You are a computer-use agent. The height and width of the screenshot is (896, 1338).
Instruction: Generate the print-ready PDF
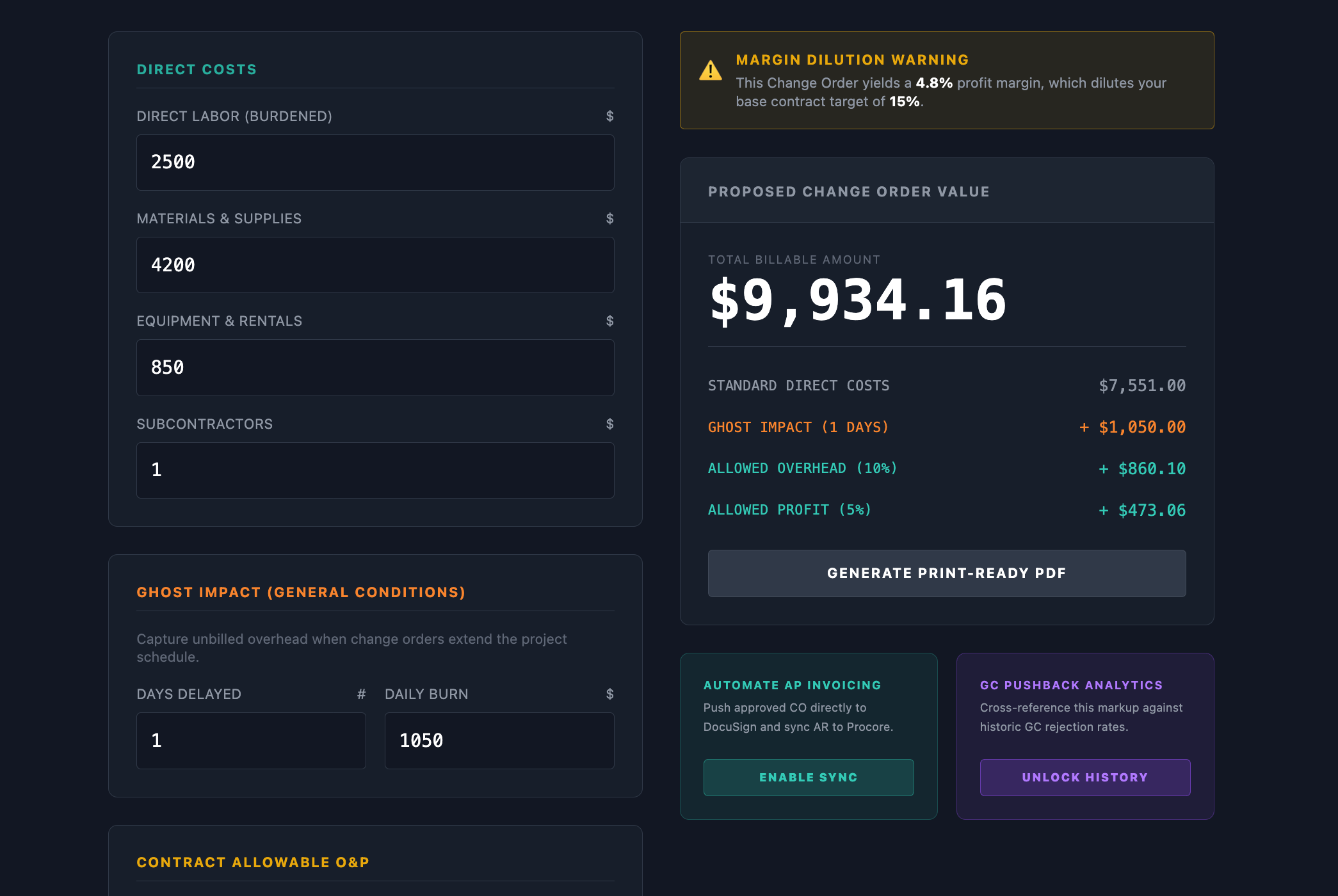[947, 573]
